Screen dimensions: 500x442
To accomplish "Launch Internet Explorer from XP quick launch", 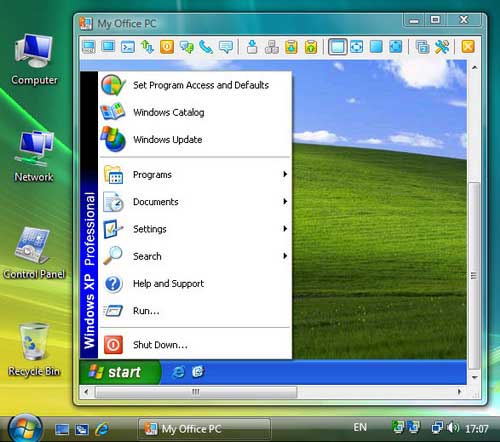I will (178, 372).
